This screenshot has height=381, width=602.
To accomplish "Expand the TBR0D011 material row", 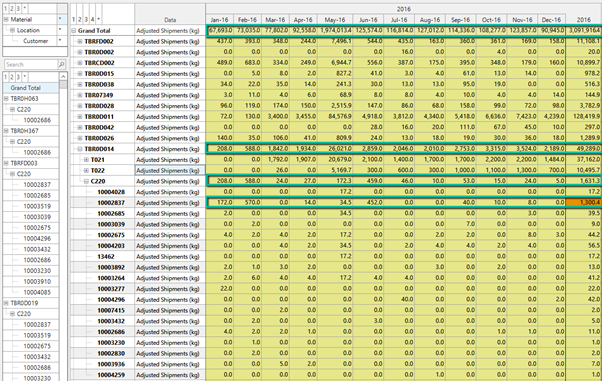I will click(80, 116).
